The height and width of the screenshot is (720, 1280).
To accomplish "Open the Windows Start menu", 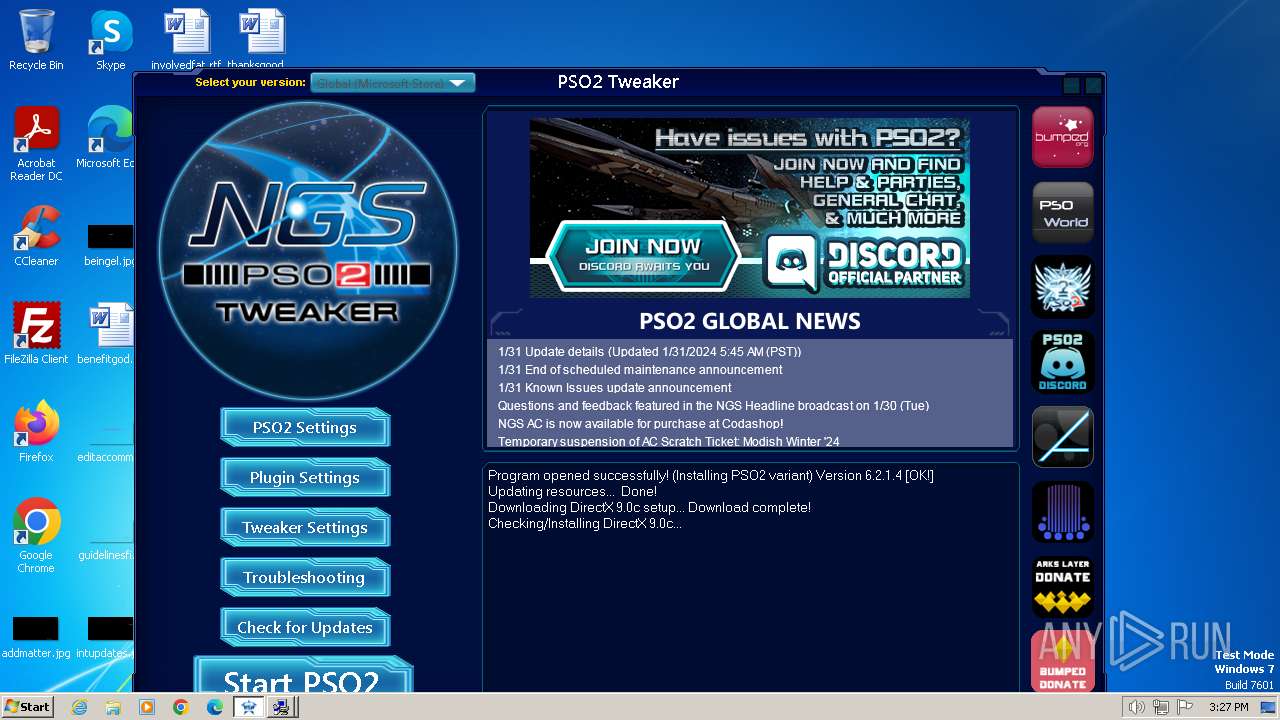I will [x=28, y=707].
